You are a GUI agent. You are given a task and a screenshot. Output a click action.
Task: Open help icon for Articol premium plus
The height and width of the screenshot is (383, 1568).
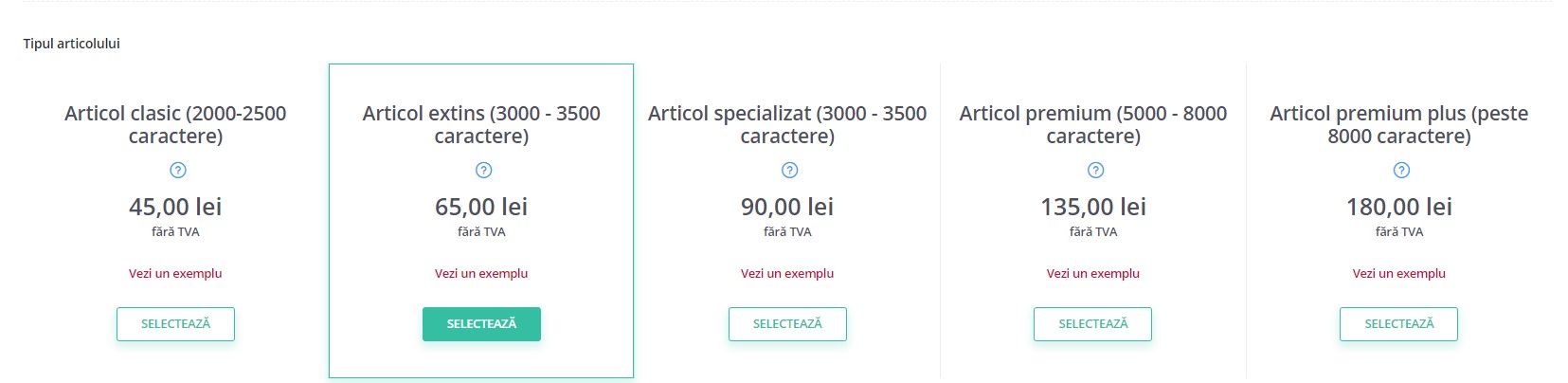point(1401,171)
